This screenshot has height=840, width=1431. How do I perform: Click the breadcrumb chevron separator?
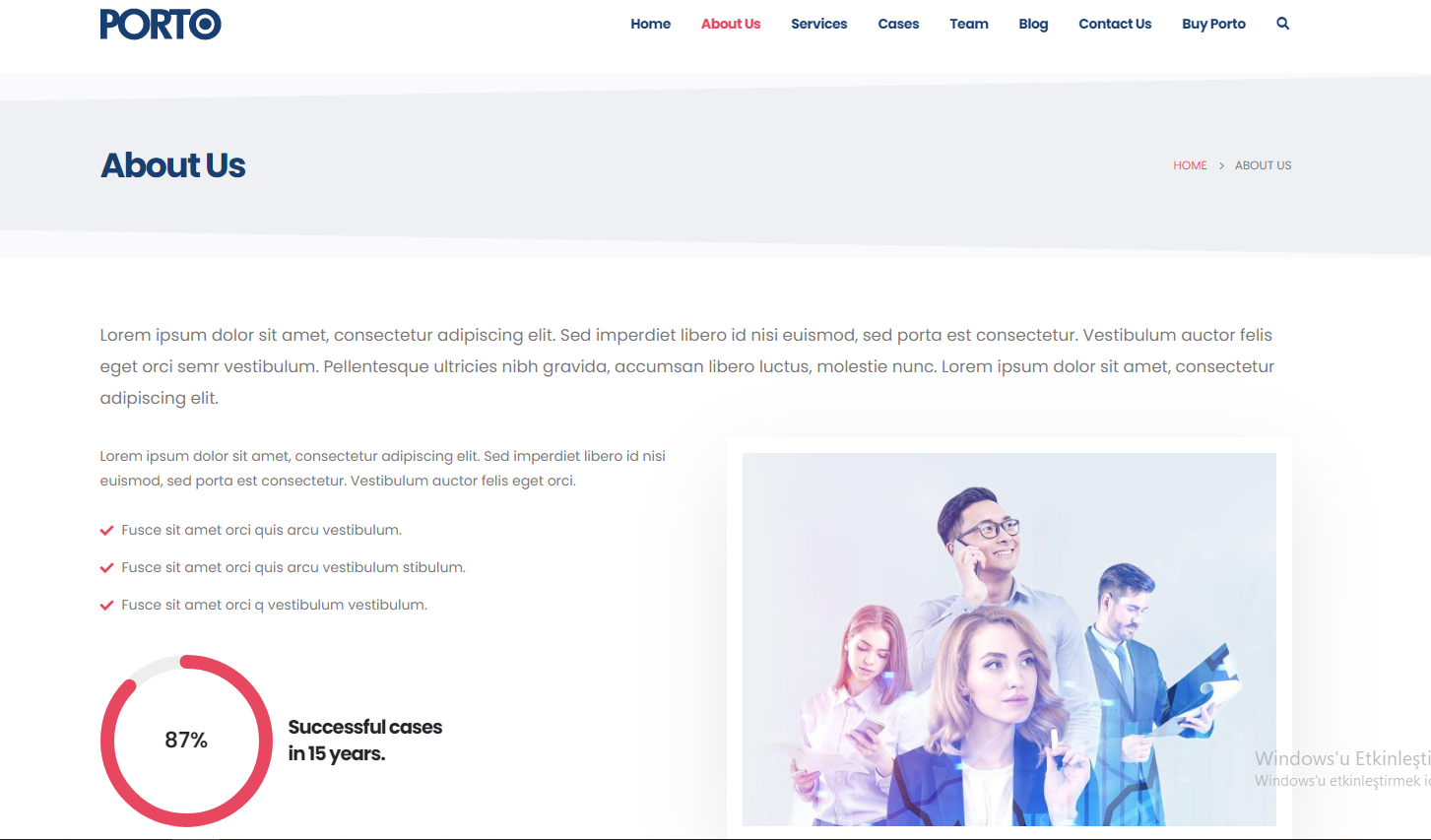tap(1221, 165)
